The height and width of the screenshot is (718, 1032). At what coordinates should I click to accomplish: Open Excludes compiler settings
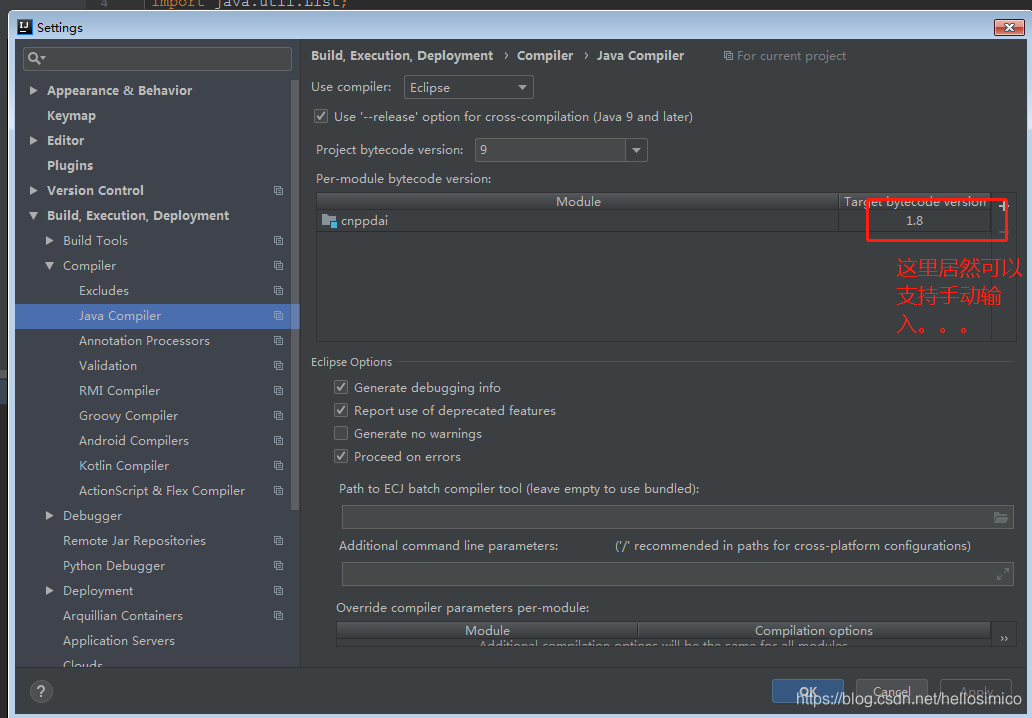[x=103, y=291]
